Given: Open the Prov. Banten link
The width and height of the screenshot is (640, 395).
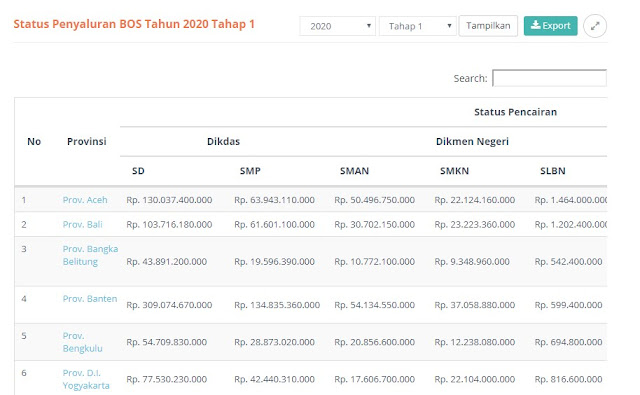Looking at the screenshot, I should click(x=90, y=299).
